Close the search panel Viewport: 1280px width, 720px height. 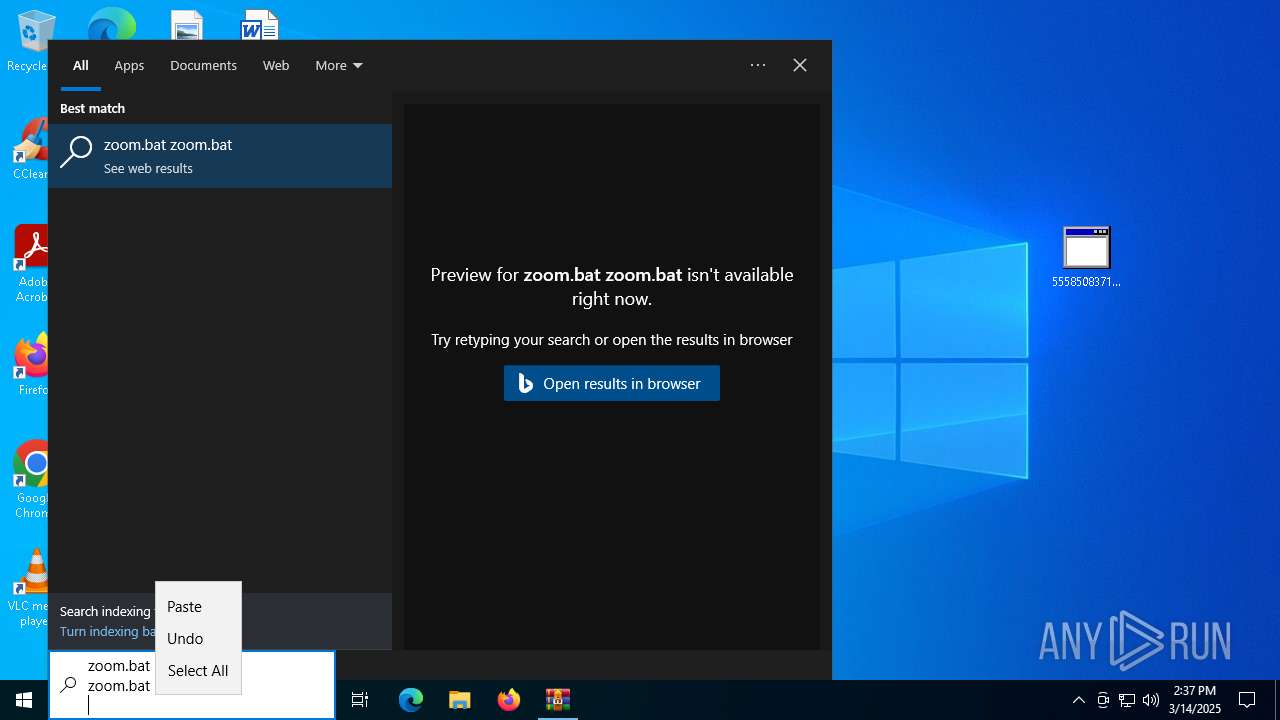[x=800, y=65]
